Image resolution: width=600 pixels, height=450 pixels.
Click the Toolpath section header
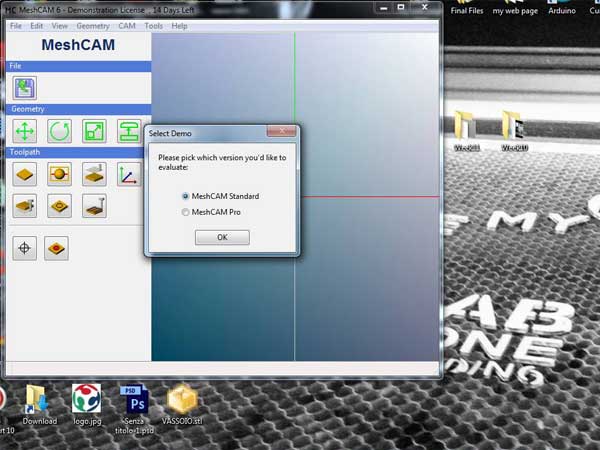pyautogui.click(x=76, y=153)
